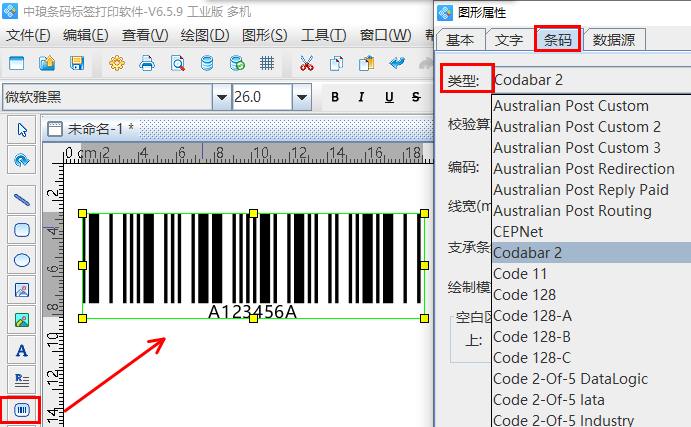The width and height of the screenshot is (691, 427).
Task: Open the 查看(V) menu
Action: point(145,35)
